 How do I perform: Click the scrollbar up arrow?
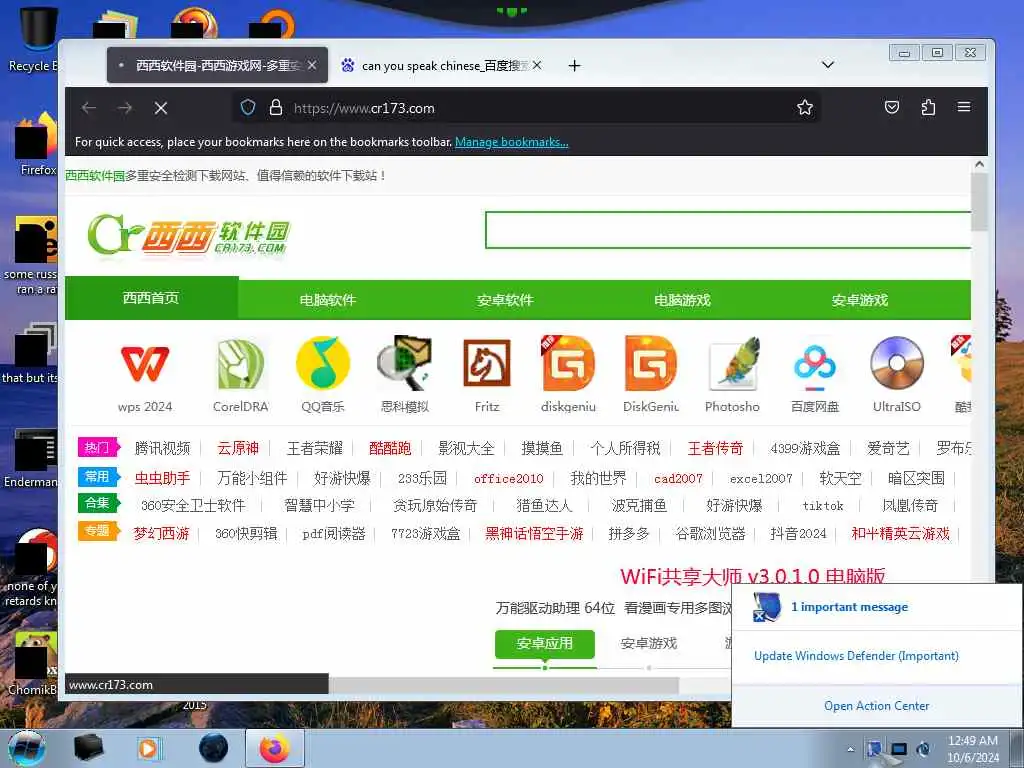point(979,165)
